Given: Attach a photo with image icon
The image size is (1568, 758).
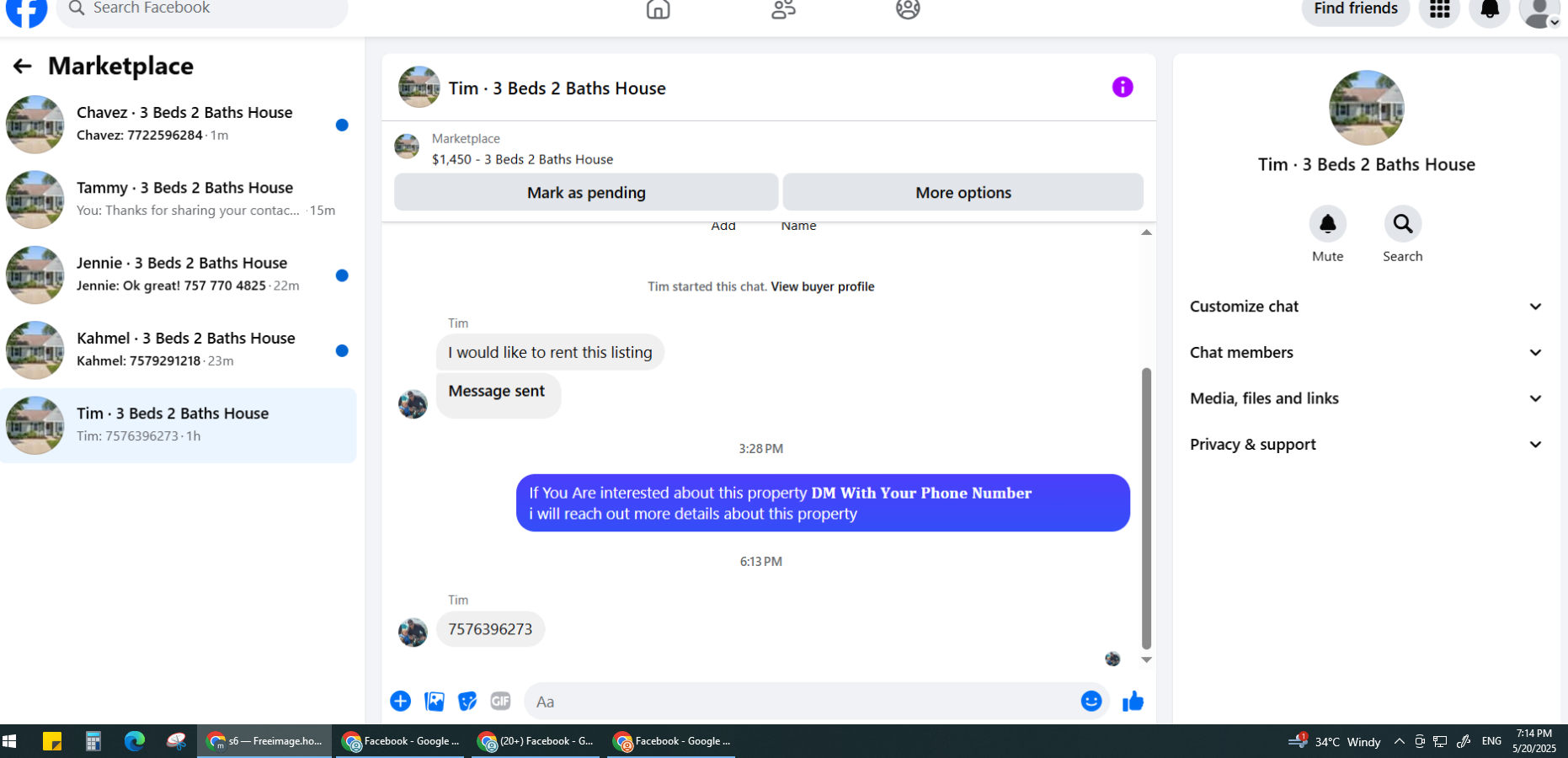Looking at the screenshot, I should coord(434,701).
